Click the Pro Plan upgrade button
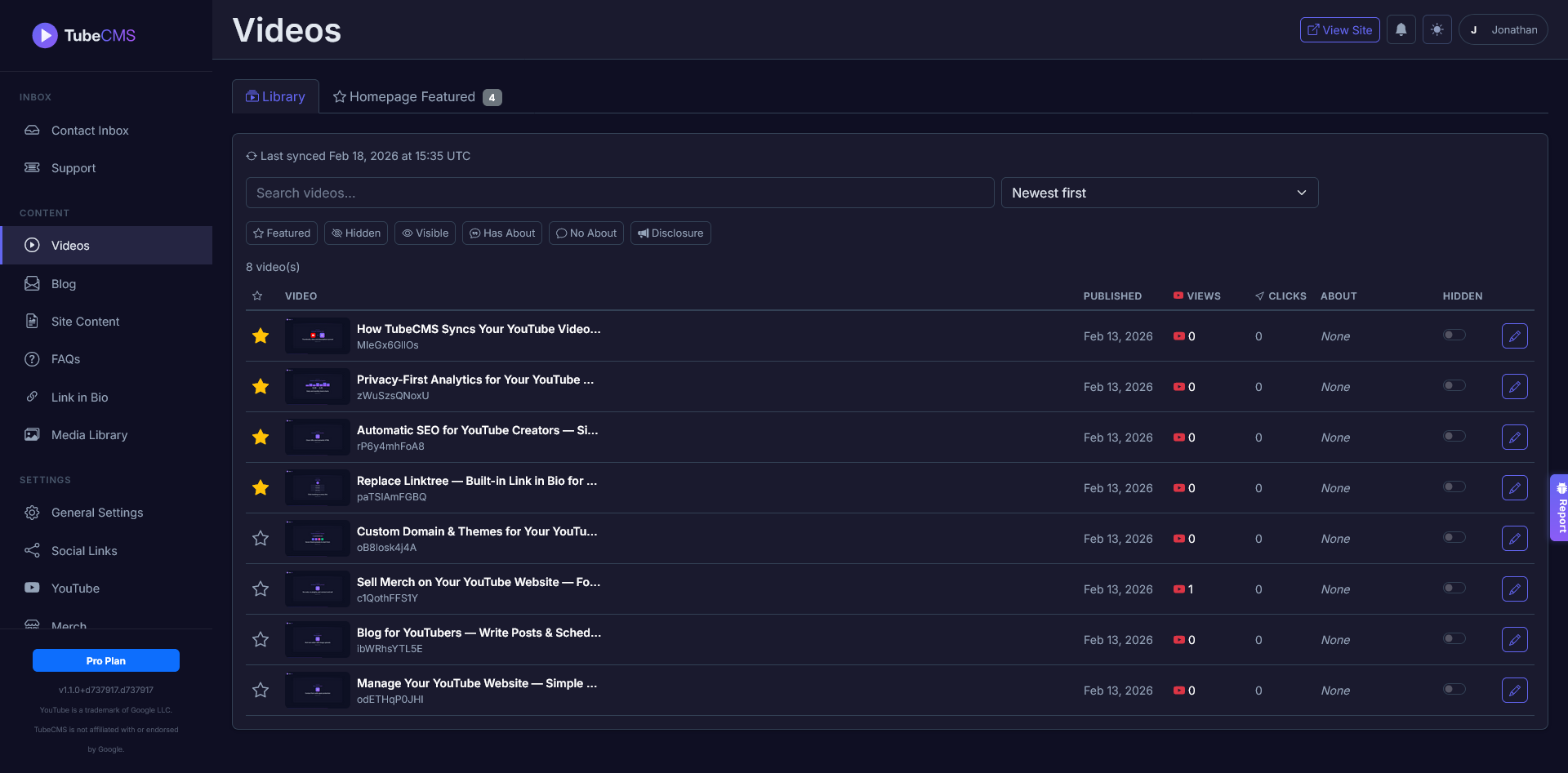 [x=106, y=660]
